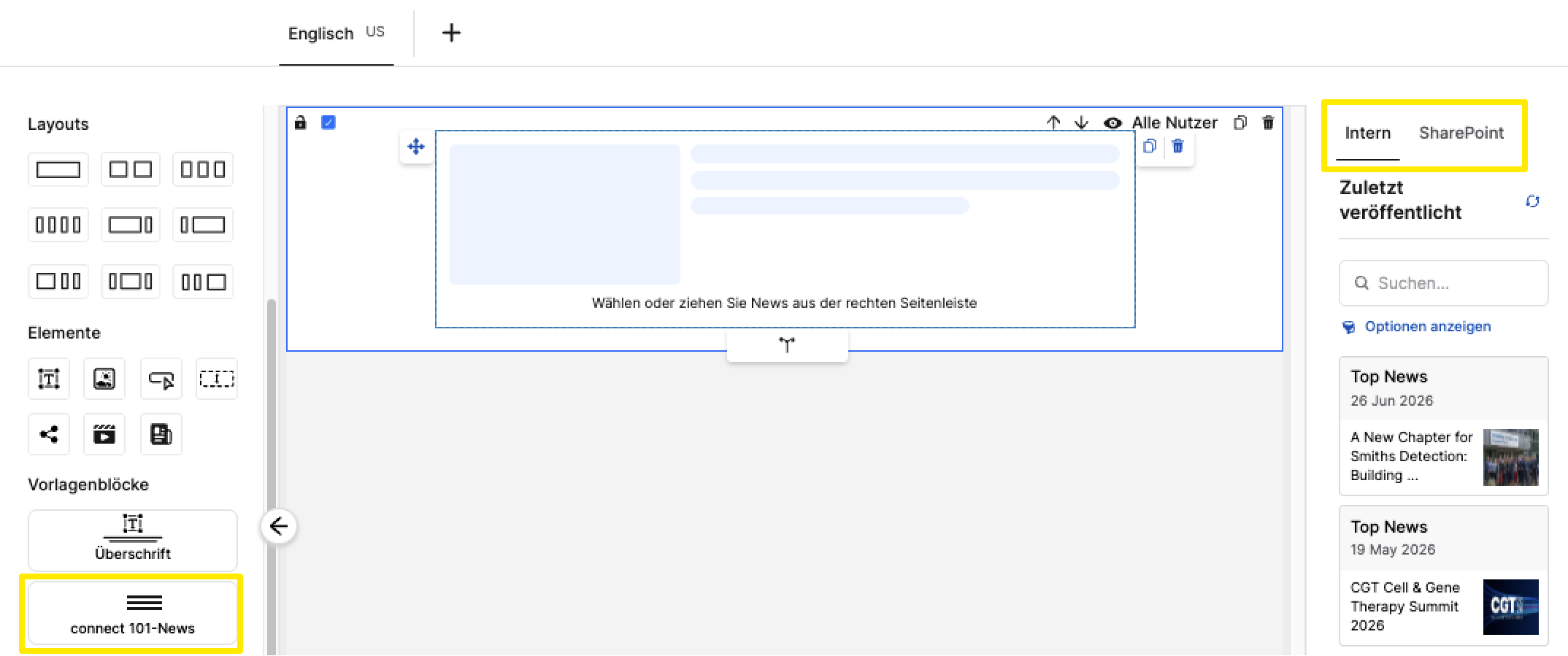Select the narrow-wide-narrow columns layout
1568x656 pixels.
click(131, 282)
